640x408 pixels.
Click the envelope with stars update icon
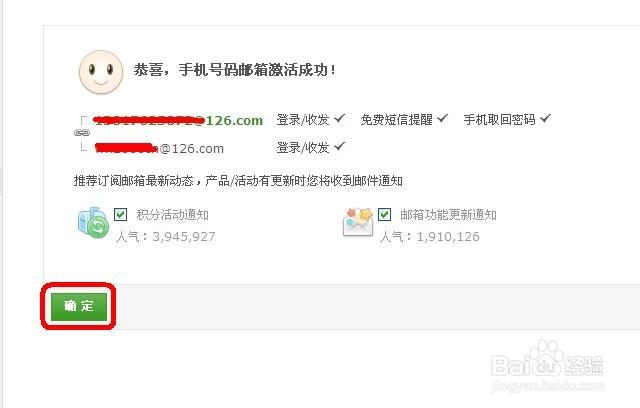pos(358,222)
